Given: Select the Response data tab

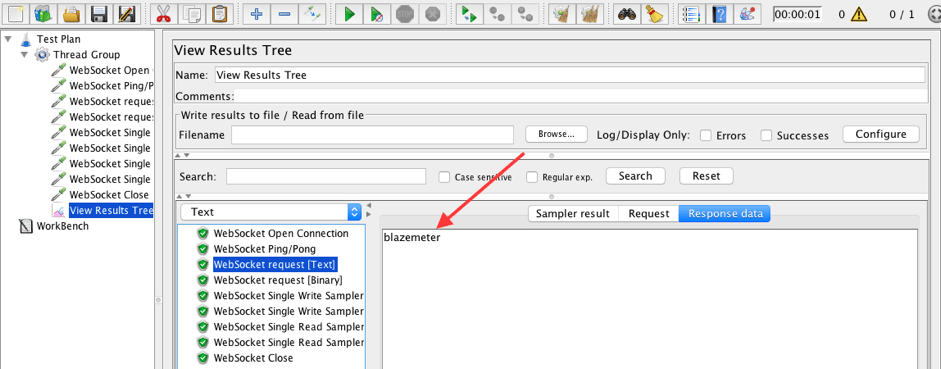Looking at the screenshot, I should point(725,214).
